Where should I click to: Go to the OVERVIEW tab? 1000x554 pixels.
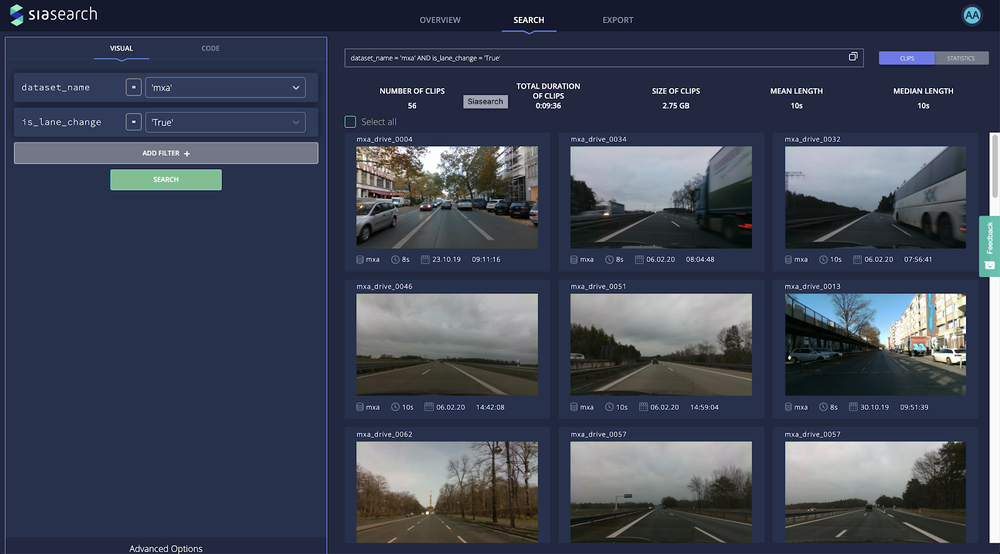pos(440,20)
